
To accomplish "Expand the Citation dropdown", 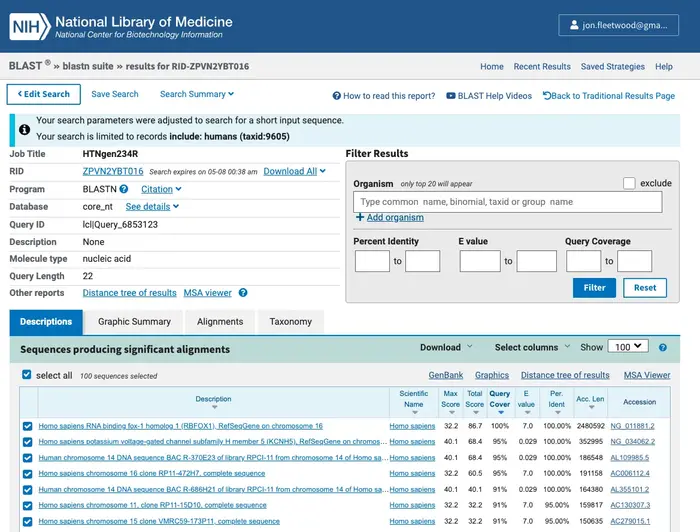I will click(161, 189).
